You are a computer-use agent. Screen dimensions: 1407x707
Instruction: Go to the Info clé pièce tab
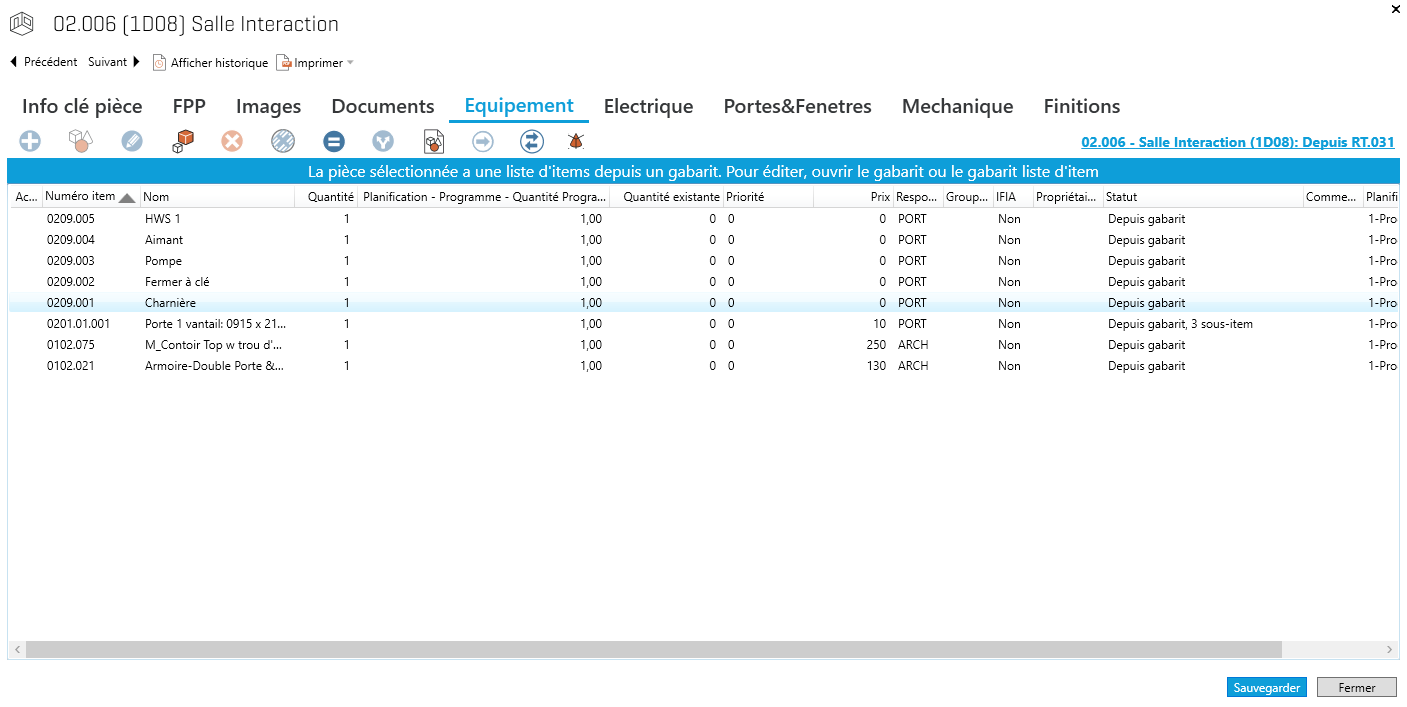82,107
